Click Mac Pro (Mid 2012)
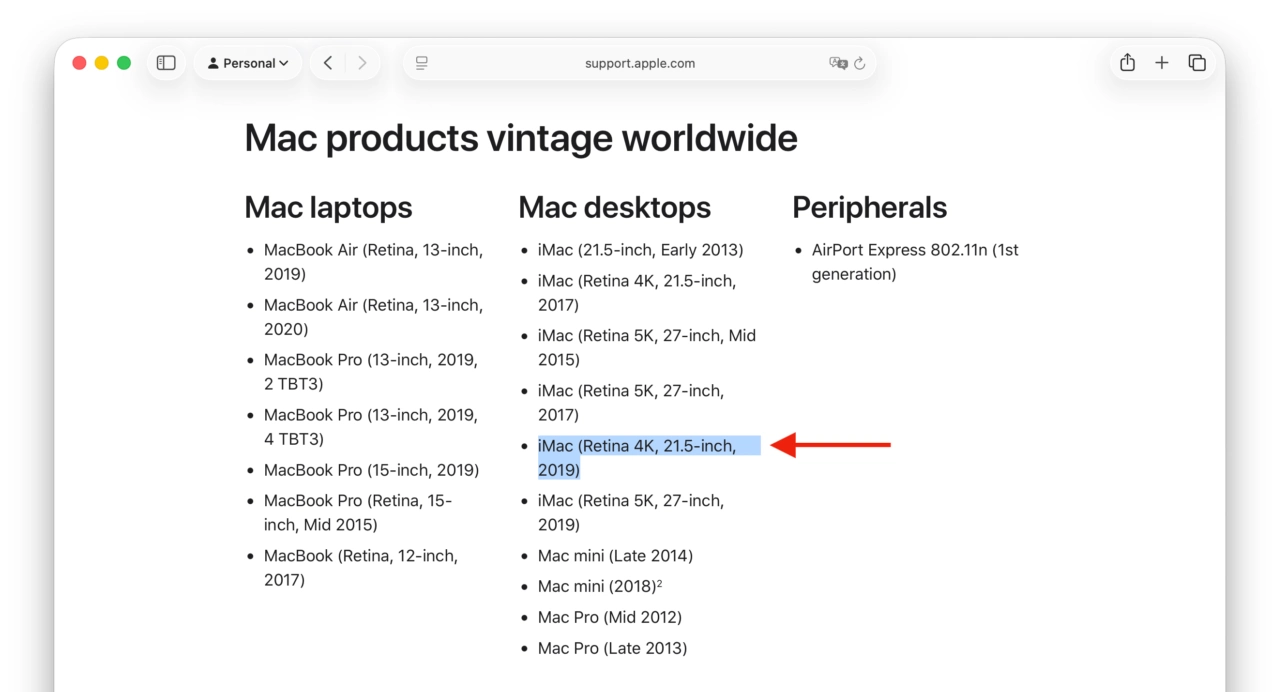 [610, 618]
